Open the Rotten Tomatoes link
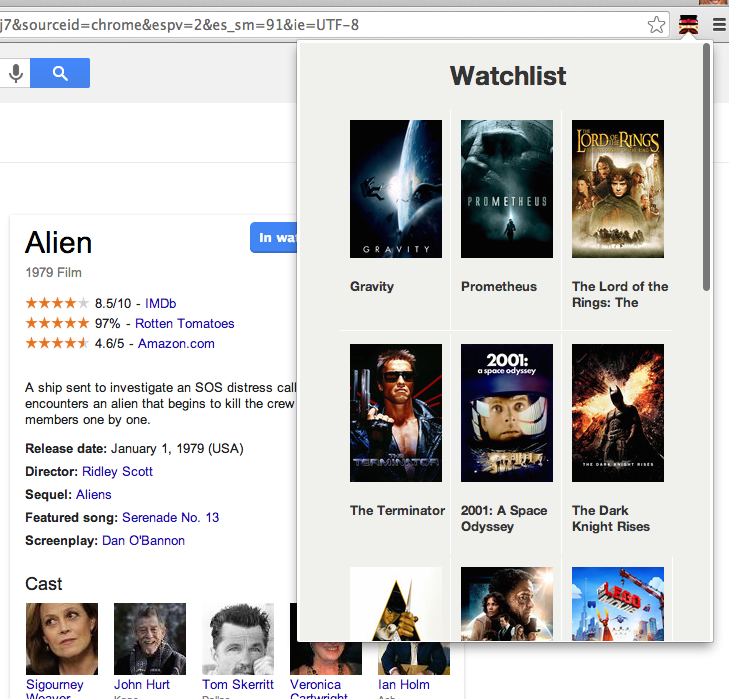729x699 pixels. 185,323
